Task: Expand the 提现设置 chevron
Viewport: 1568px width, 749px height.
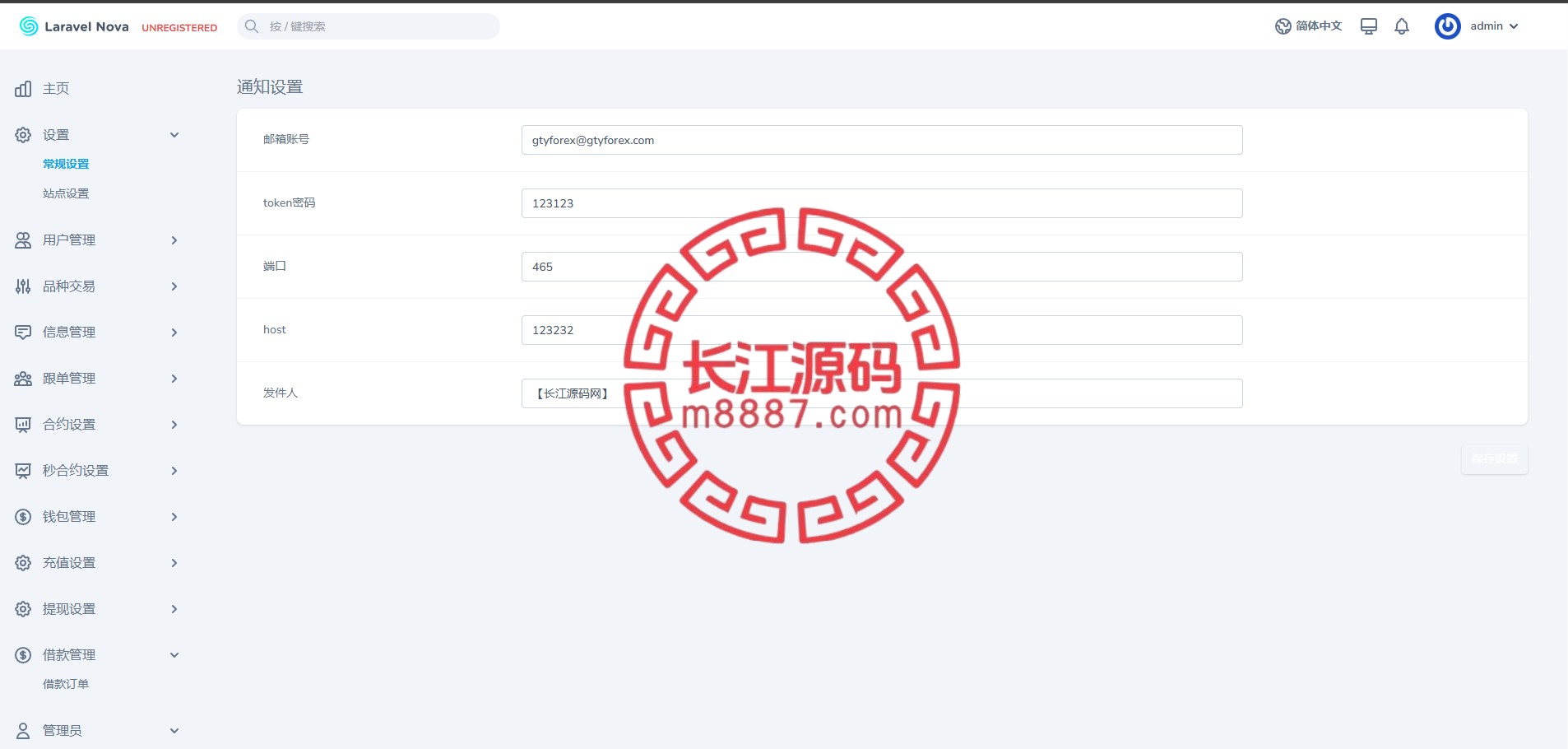Action: (174, 609)
